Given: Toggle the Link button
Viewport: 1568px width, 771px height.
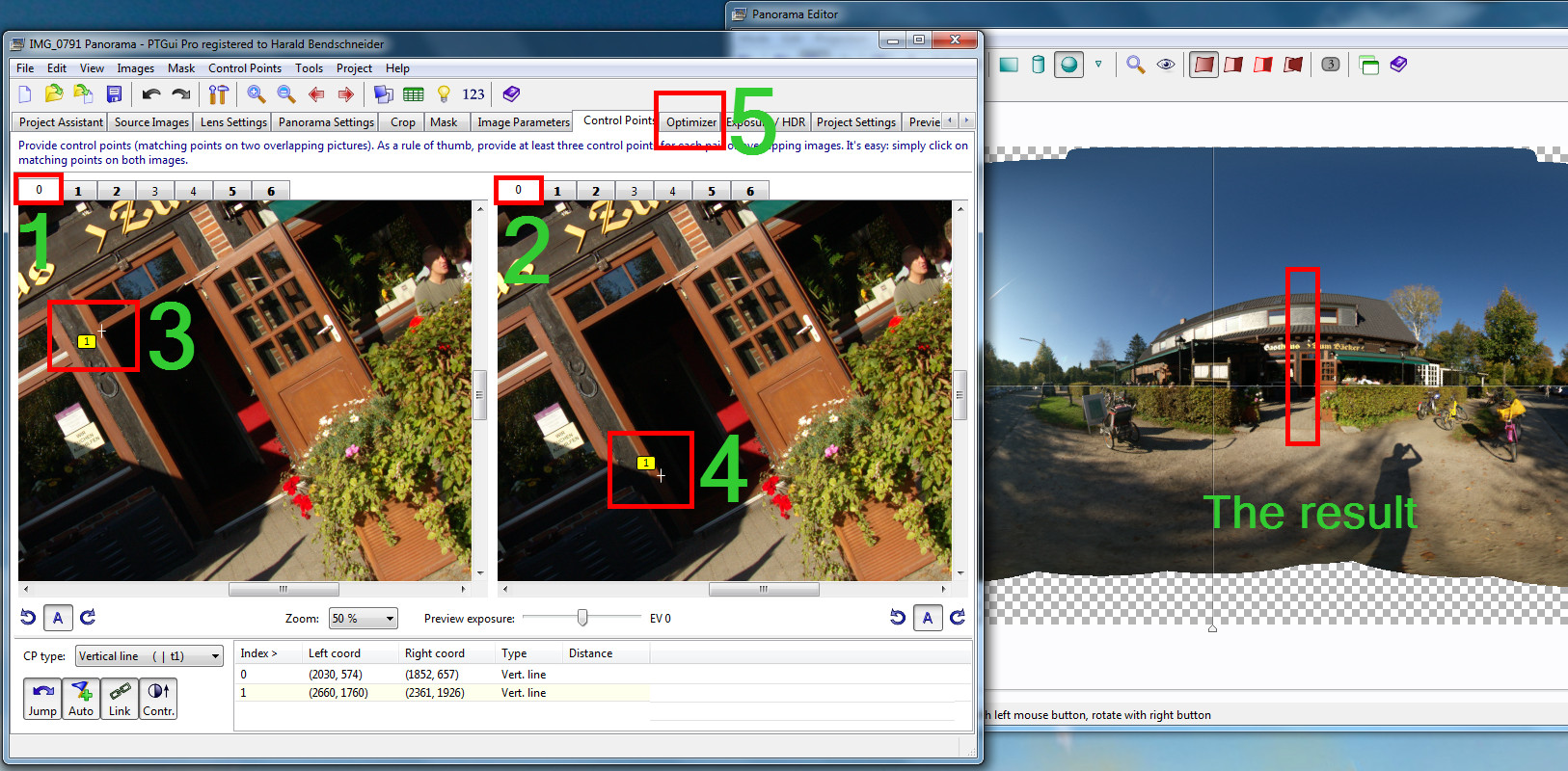Looking at the screenshot, I should [x=120, y=699].
